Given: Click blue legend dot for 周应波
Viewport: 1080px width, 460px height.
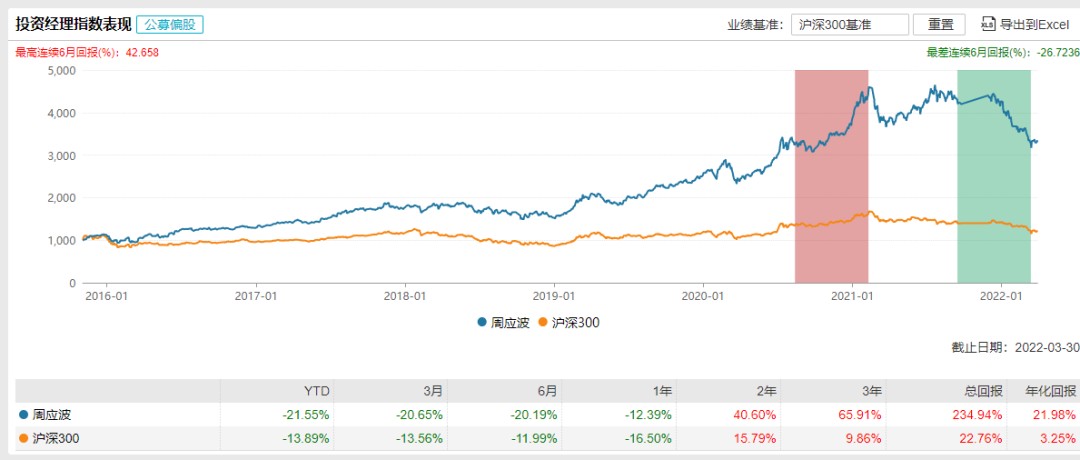Looking at the screenshot, I should [x=482, y=322].
